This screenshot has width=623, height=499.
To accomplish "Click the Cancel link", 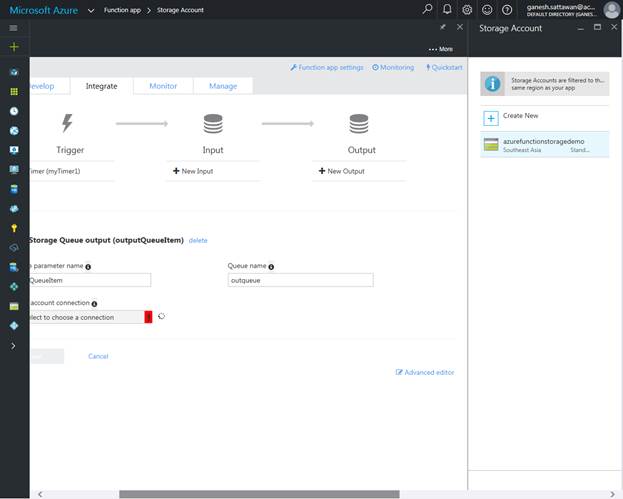I will 98,356.
